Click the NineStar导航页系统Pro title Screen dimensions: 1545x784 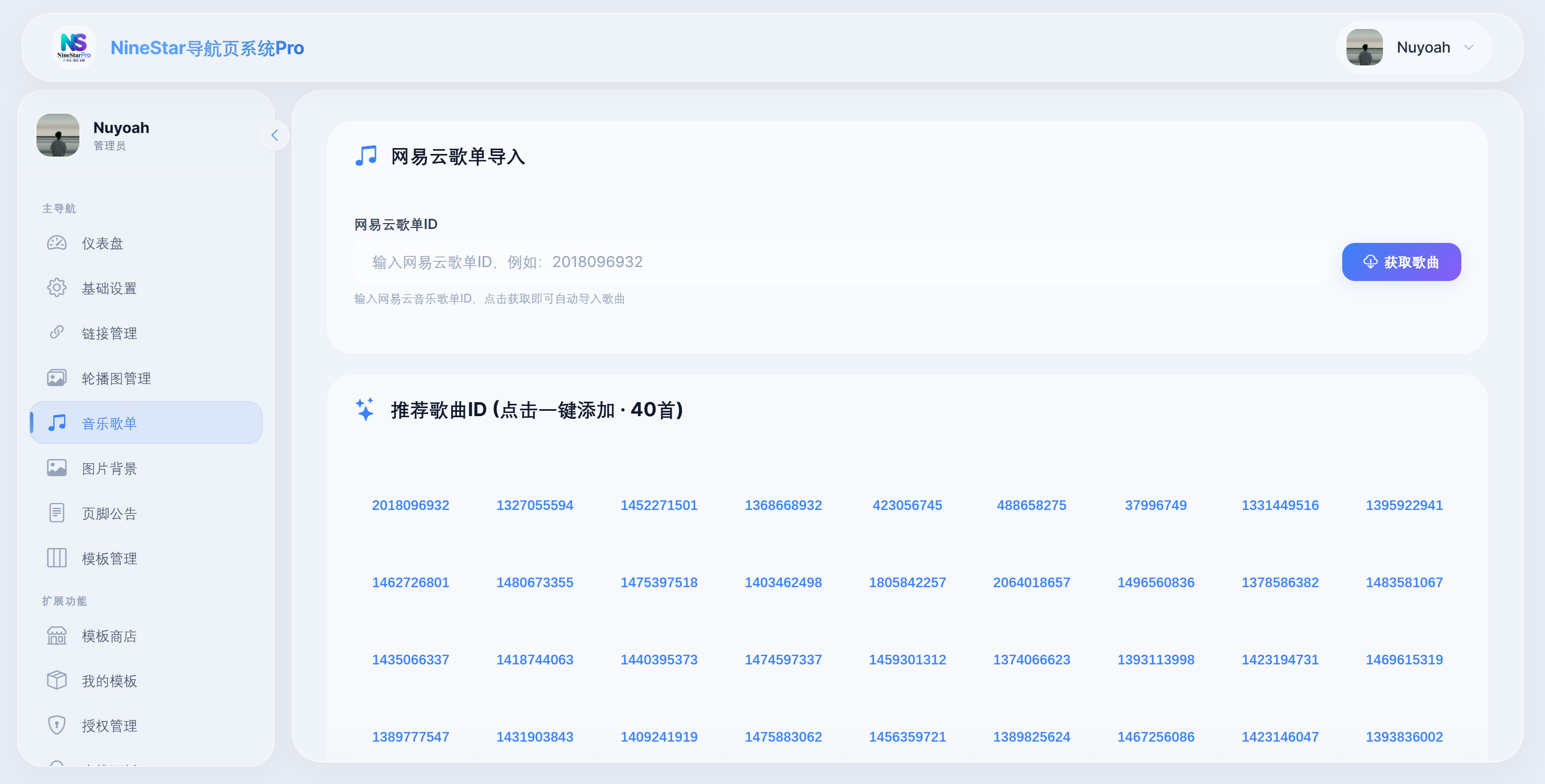(207, 47)
